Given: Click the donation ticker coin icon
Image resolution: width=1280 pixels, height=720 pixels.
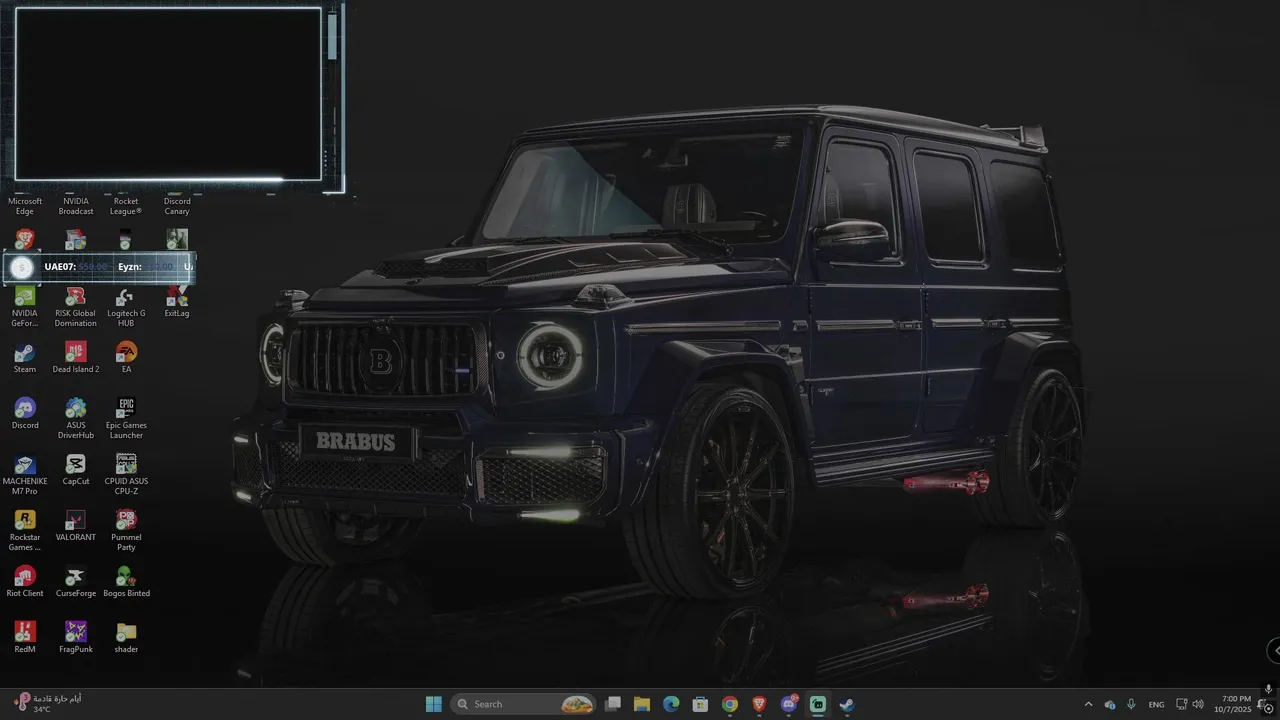Looking at the screenshot, I should pos(22,267).
